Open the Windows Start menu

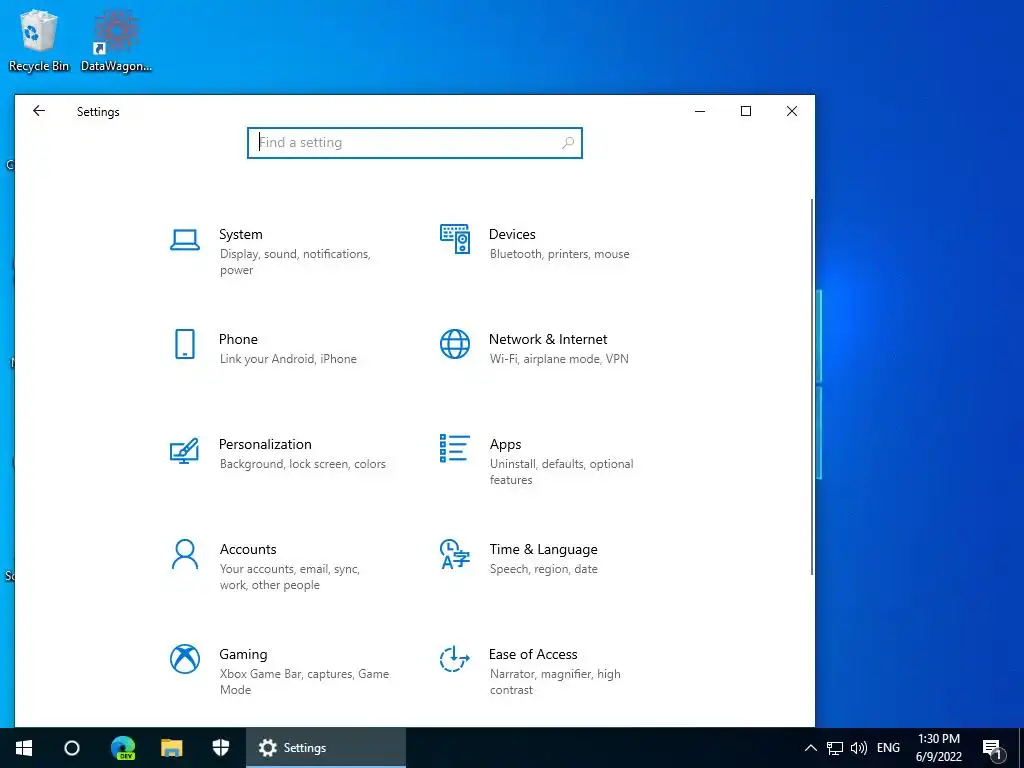(24, 748)
